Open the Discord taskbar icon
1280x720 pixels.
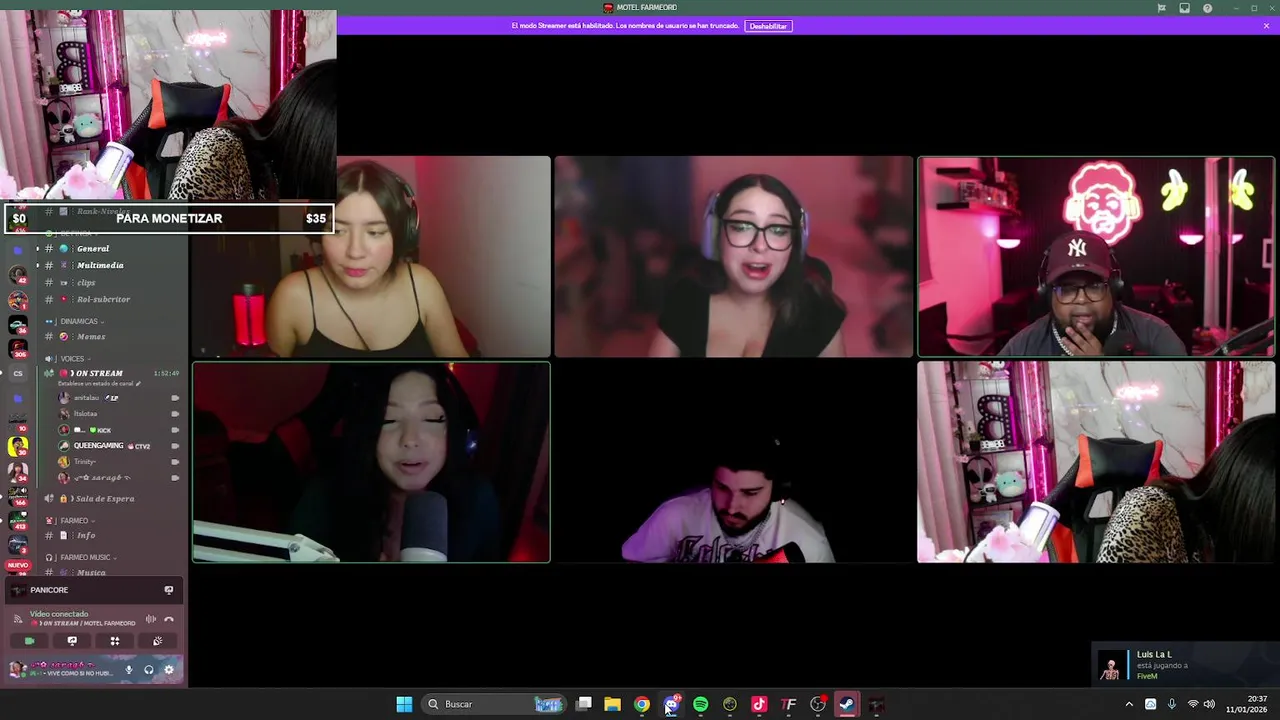671,704
